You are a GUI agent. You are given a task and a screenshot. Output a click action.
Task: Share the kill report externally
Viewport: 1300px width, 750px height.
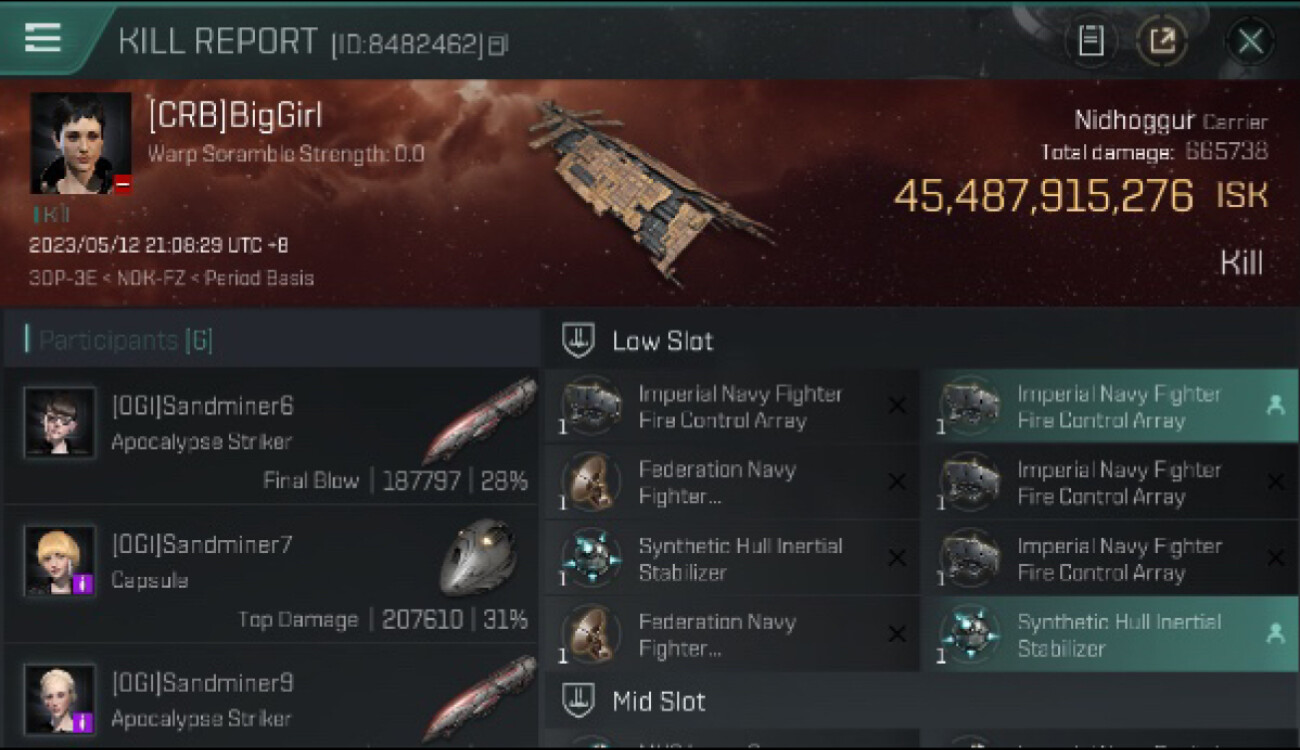pyautogui.click(x=1161, y=41)
